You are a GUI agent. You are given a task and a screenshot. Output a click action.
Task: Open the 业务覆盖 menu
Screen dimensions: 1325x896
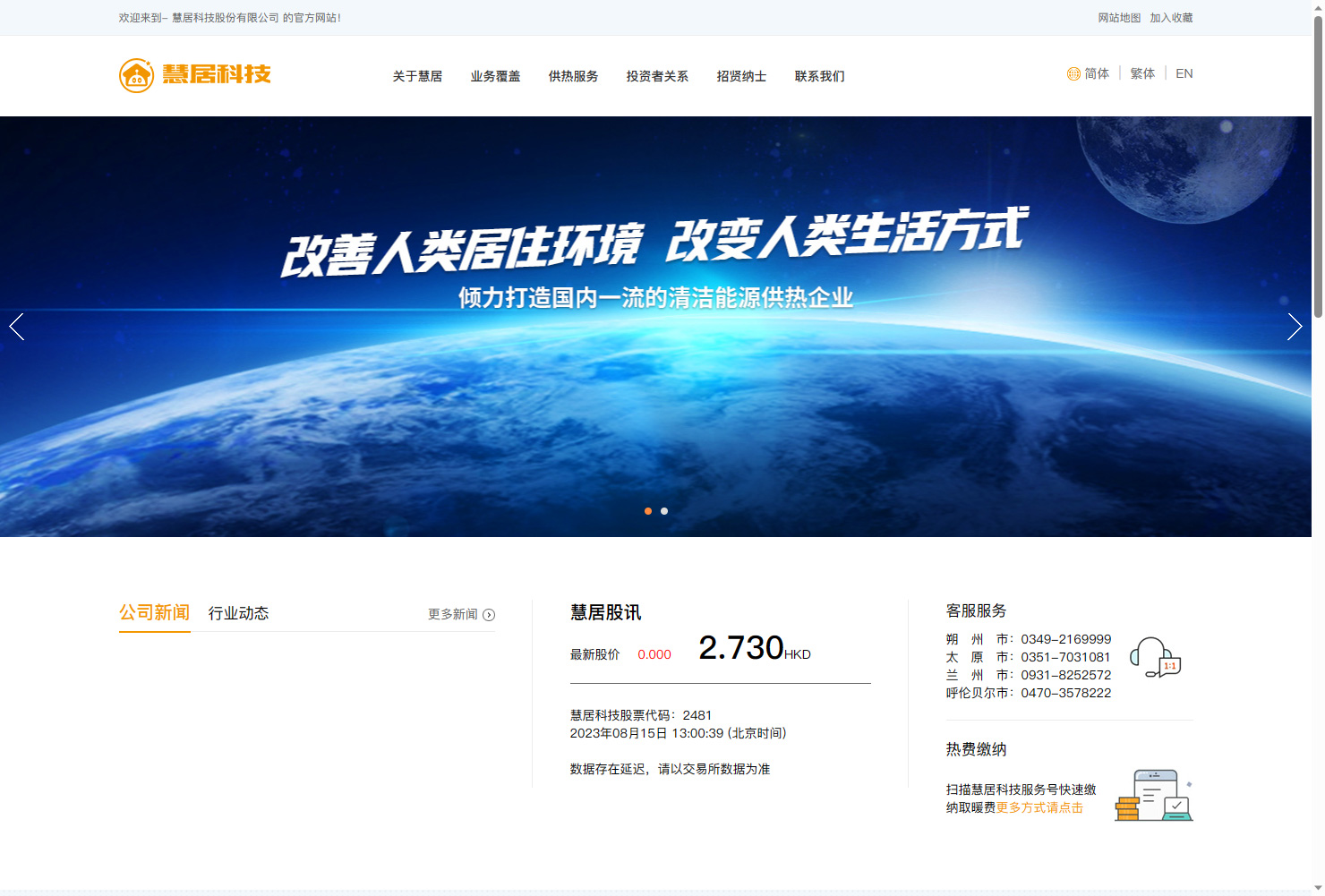[x=495, y=76]
